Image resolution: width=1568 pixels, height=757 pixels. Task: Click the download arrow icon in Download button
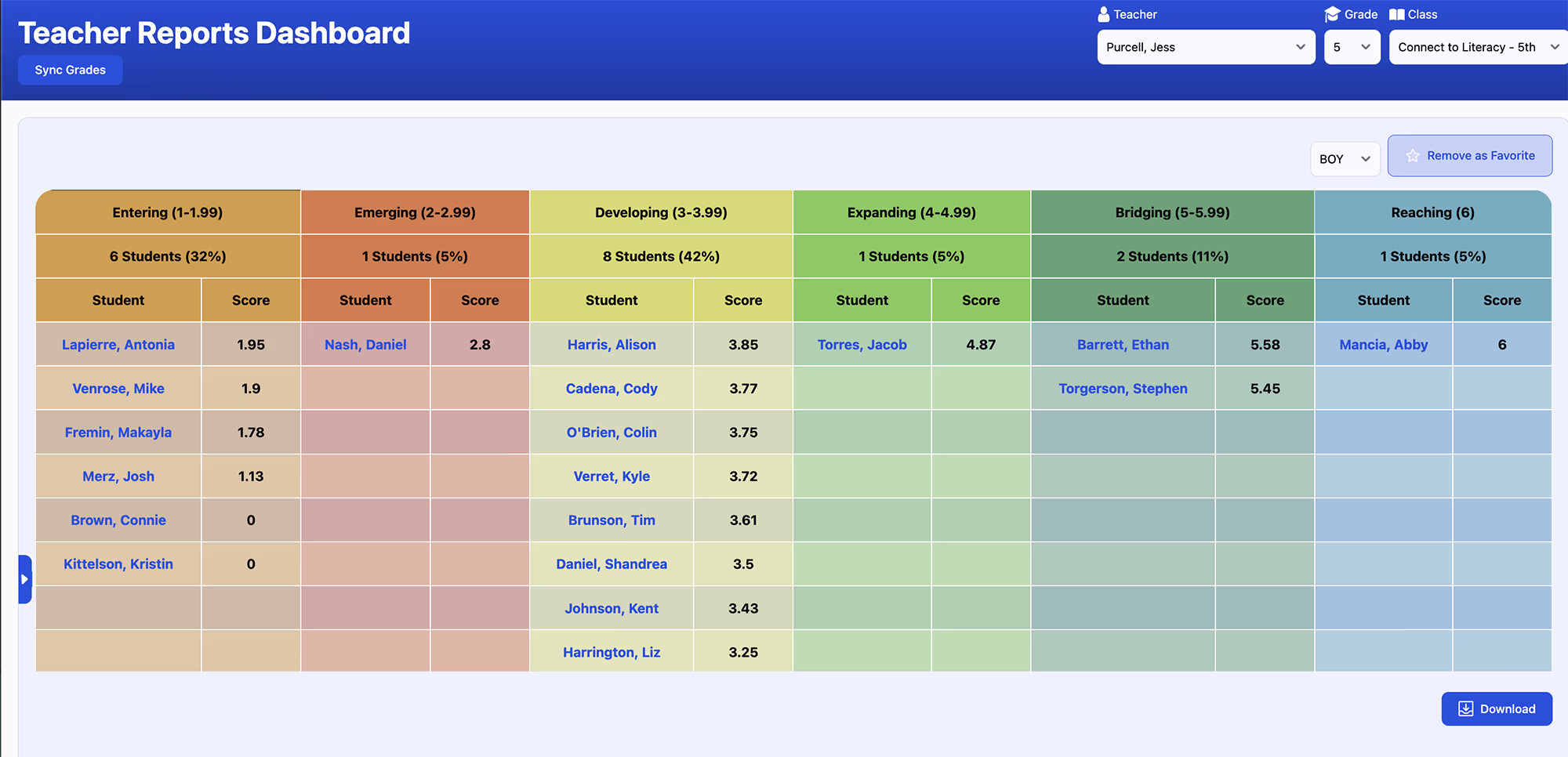tap(1465, 708)
